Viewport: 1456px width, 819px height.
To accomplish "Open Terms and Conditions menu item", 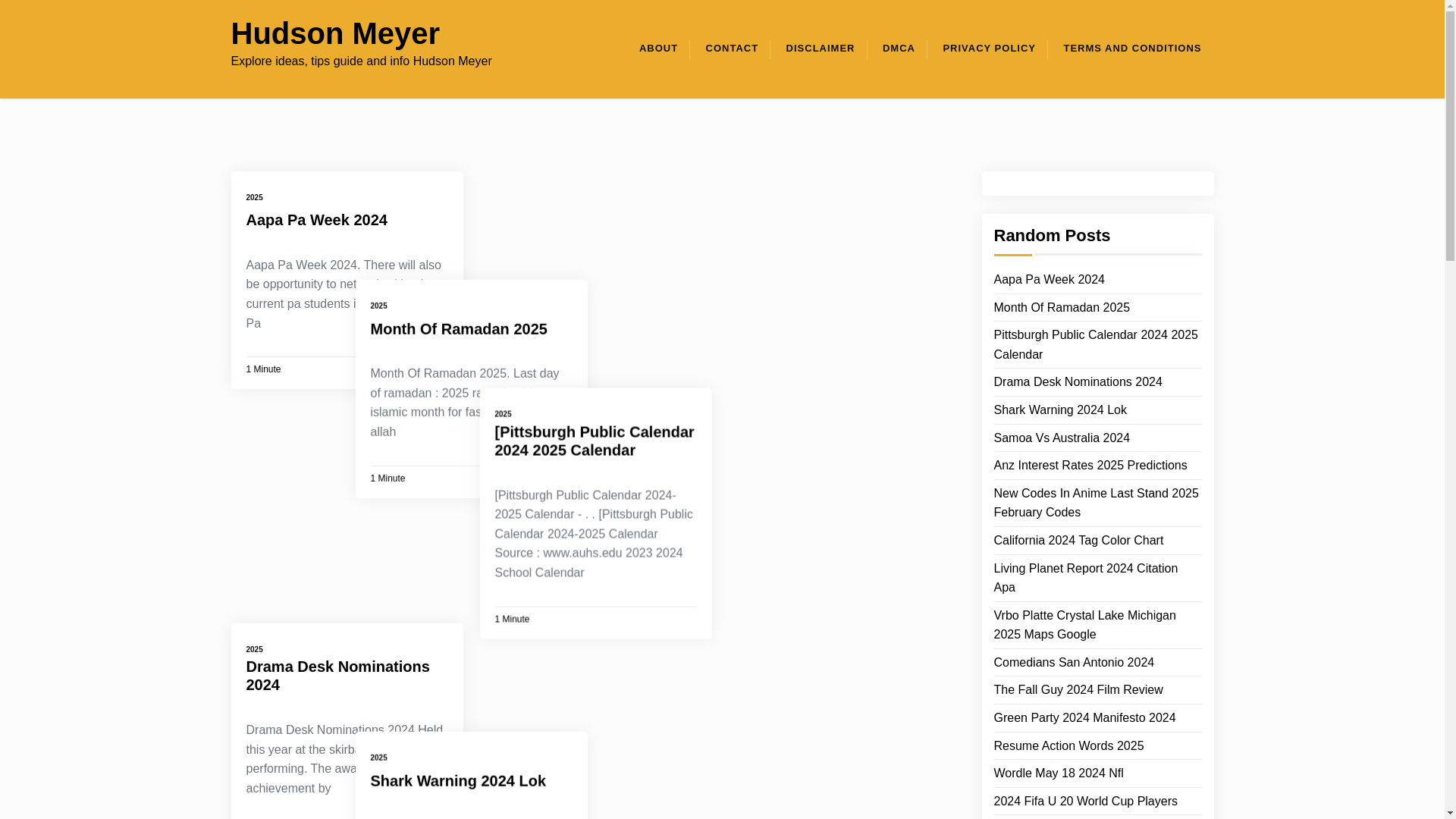I will (x=1131, y=49).
